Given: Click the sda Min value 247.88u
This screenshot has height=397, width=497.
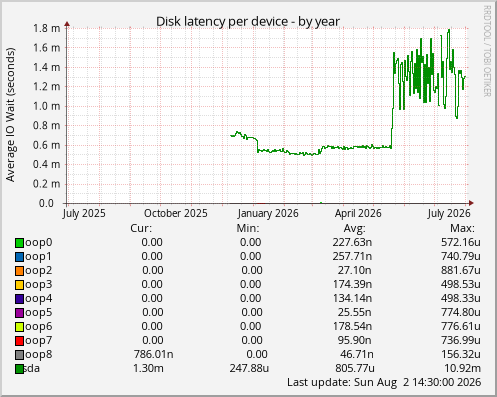Looking at the screenshot, I should click(249, 368).
